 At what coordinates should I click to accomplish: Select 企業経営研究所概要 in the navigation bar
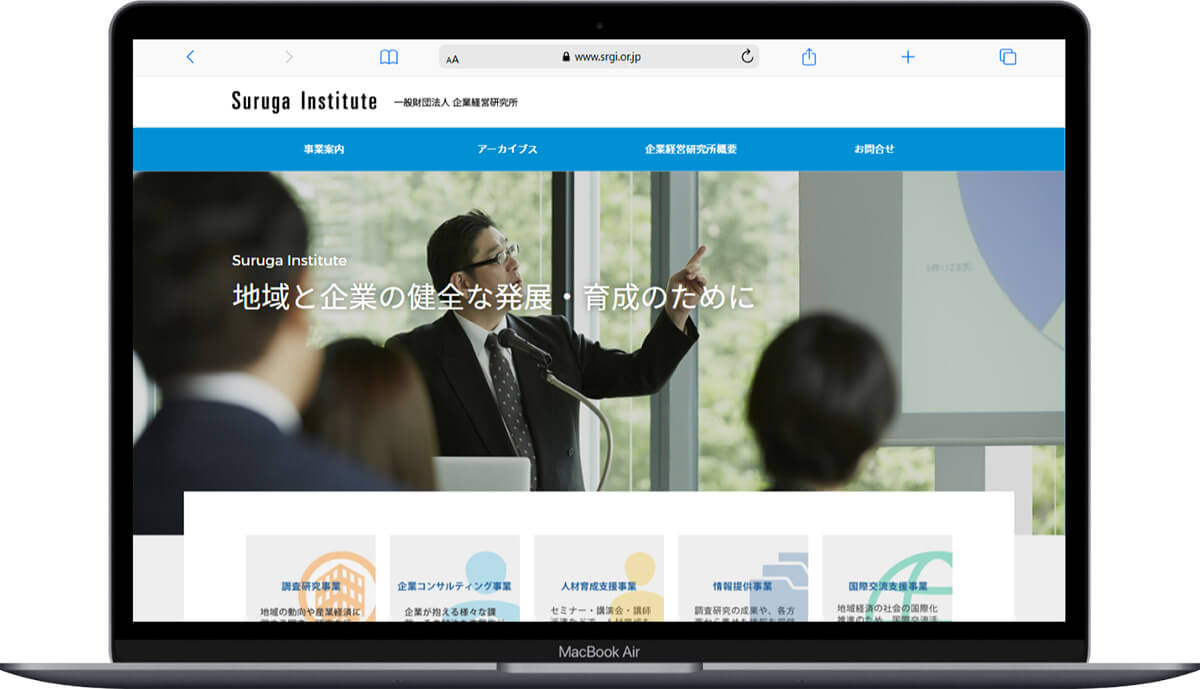[691, 149]
